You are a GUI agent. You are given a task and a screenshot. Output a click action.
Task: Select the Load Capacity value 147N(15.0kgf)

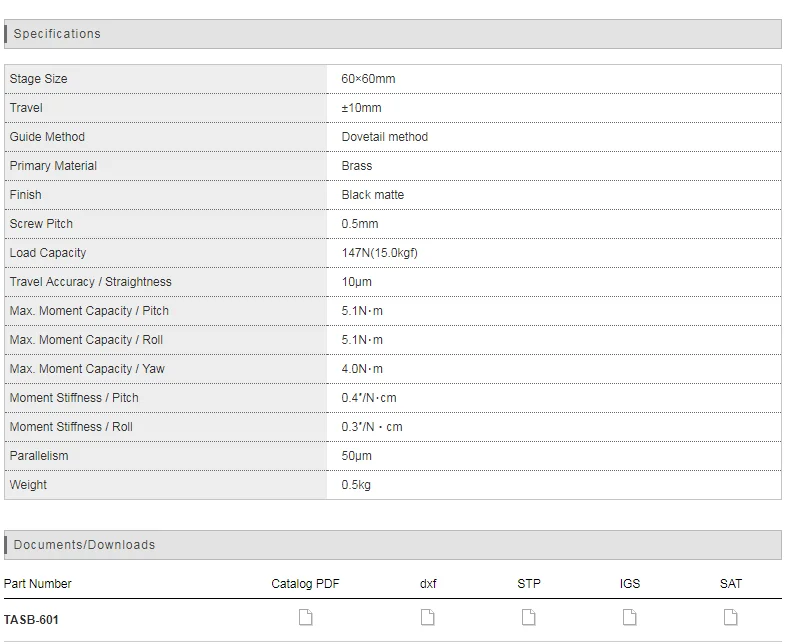[x=380, y=253]
